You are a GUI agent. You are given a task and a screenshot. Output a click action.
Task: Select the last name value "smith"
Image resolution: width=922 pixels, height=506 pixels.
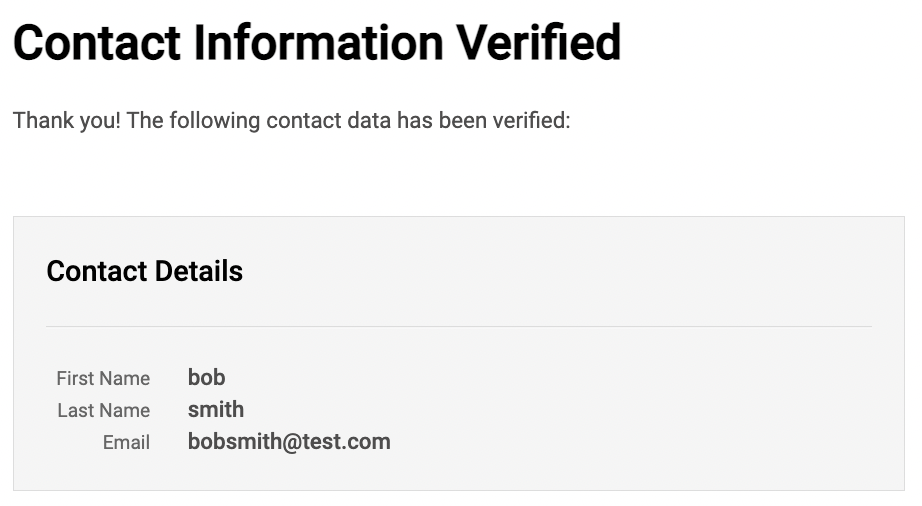[215, 409]
